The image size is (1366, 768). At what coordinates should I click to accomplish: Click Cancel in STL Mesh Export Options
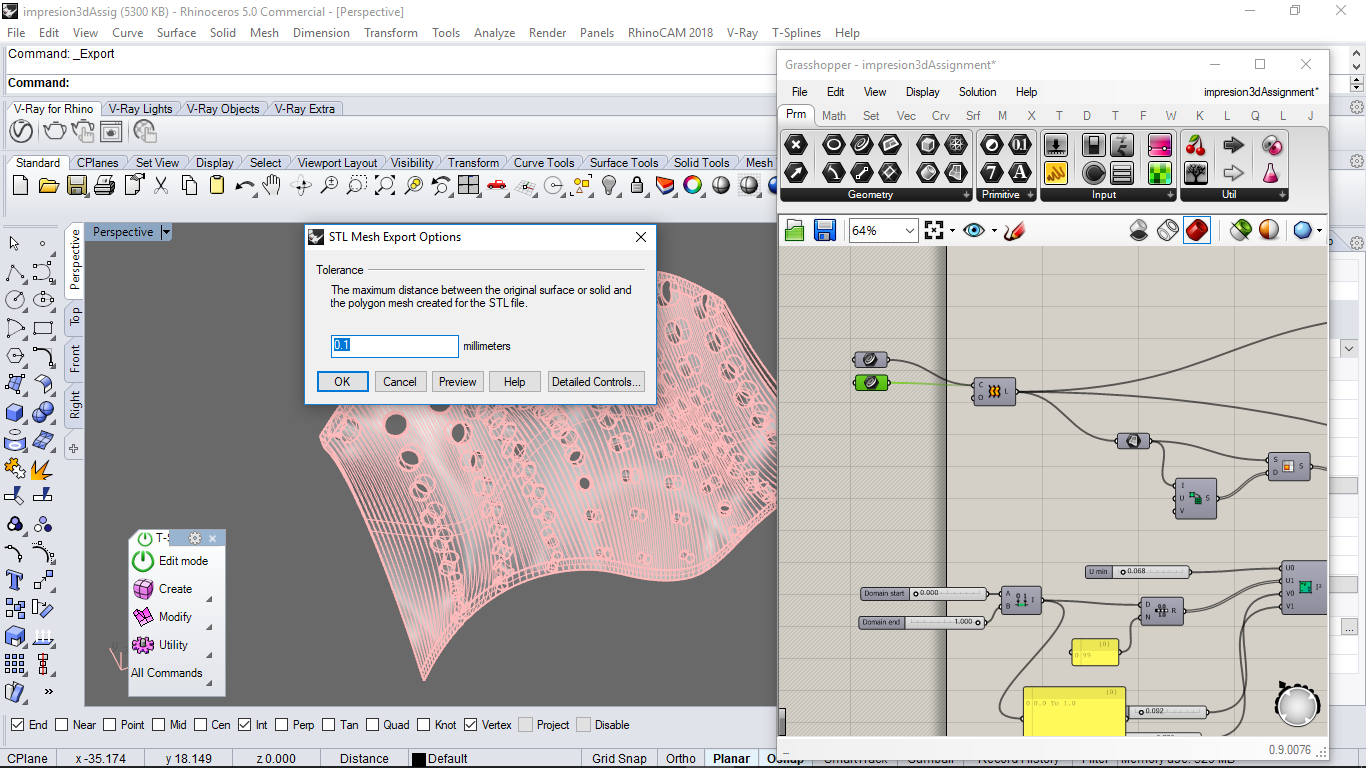[400, 382]
